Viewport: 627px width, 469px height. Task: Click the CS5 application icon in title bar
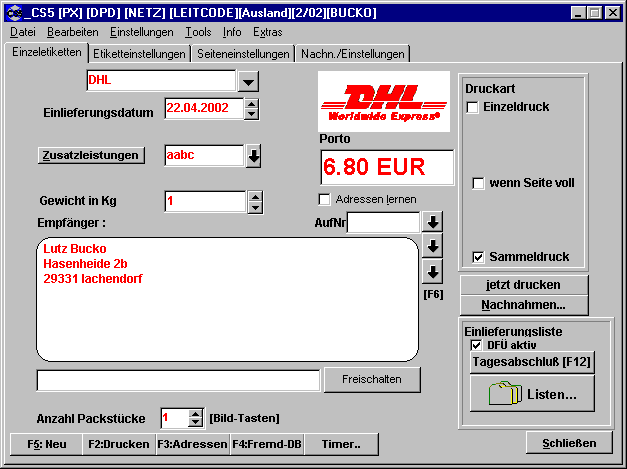pos(15,12)
